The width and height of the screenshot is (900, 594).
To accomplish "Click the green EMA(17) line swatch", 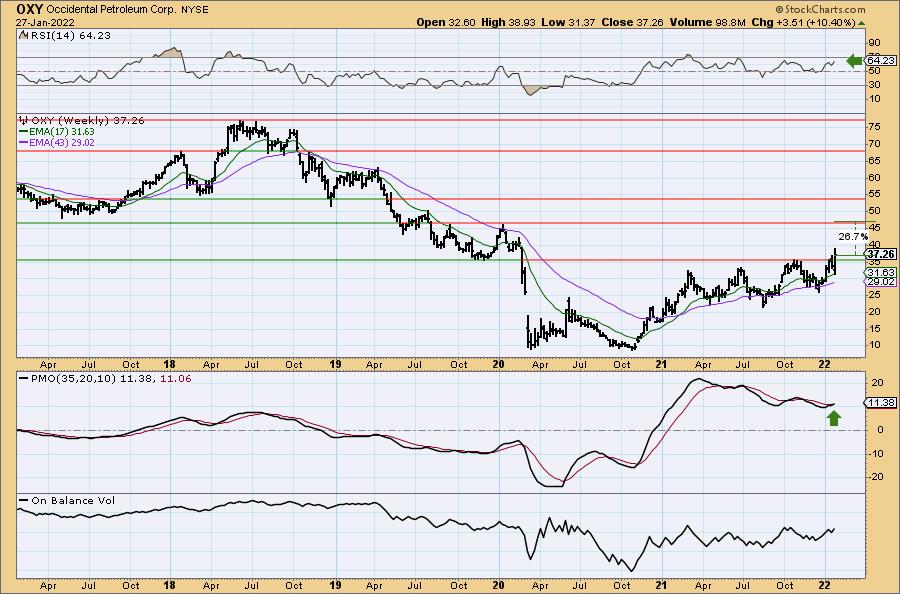I will (24, 131).
